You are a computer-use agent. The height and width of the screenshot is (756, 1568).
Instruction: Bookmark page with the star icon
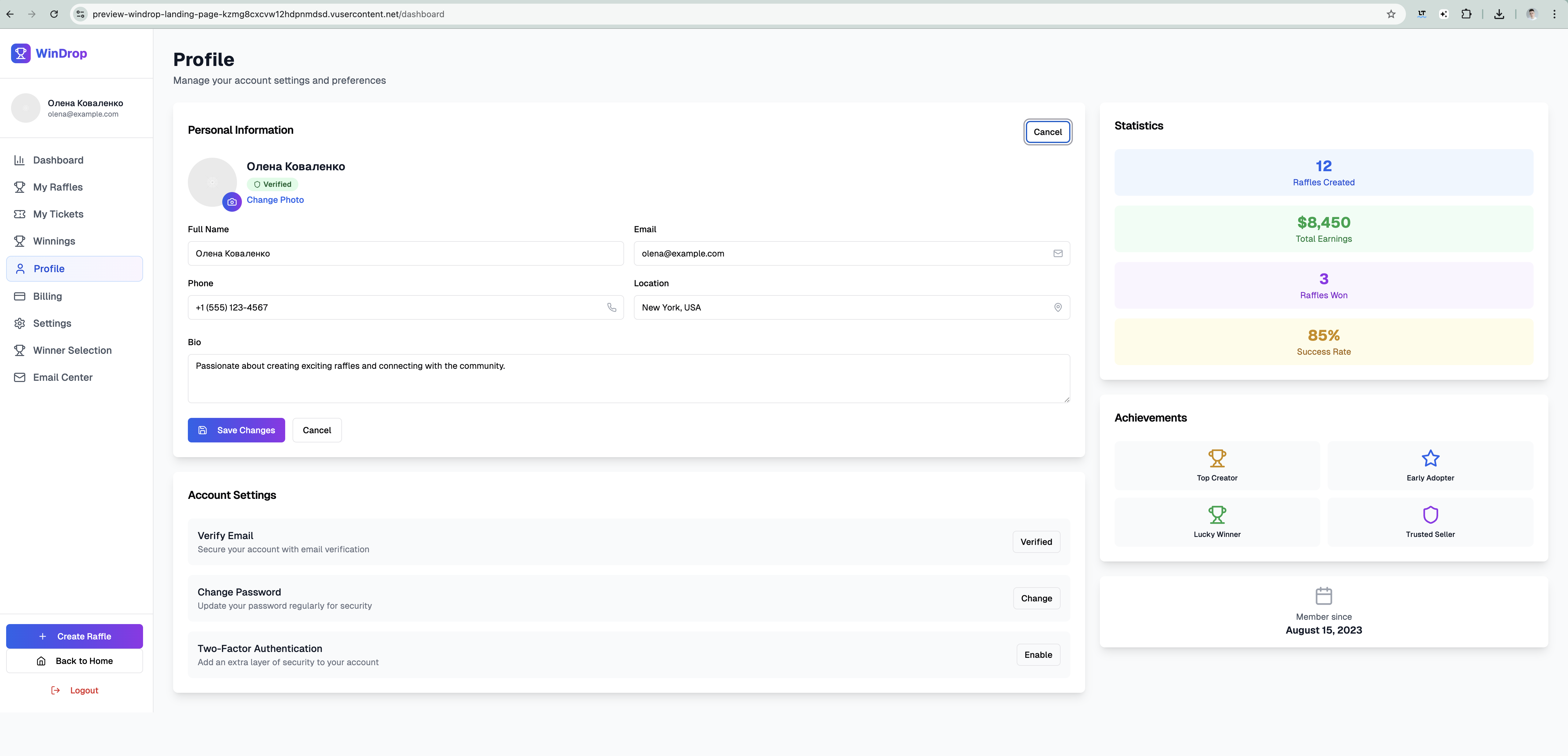[1391, 14]
